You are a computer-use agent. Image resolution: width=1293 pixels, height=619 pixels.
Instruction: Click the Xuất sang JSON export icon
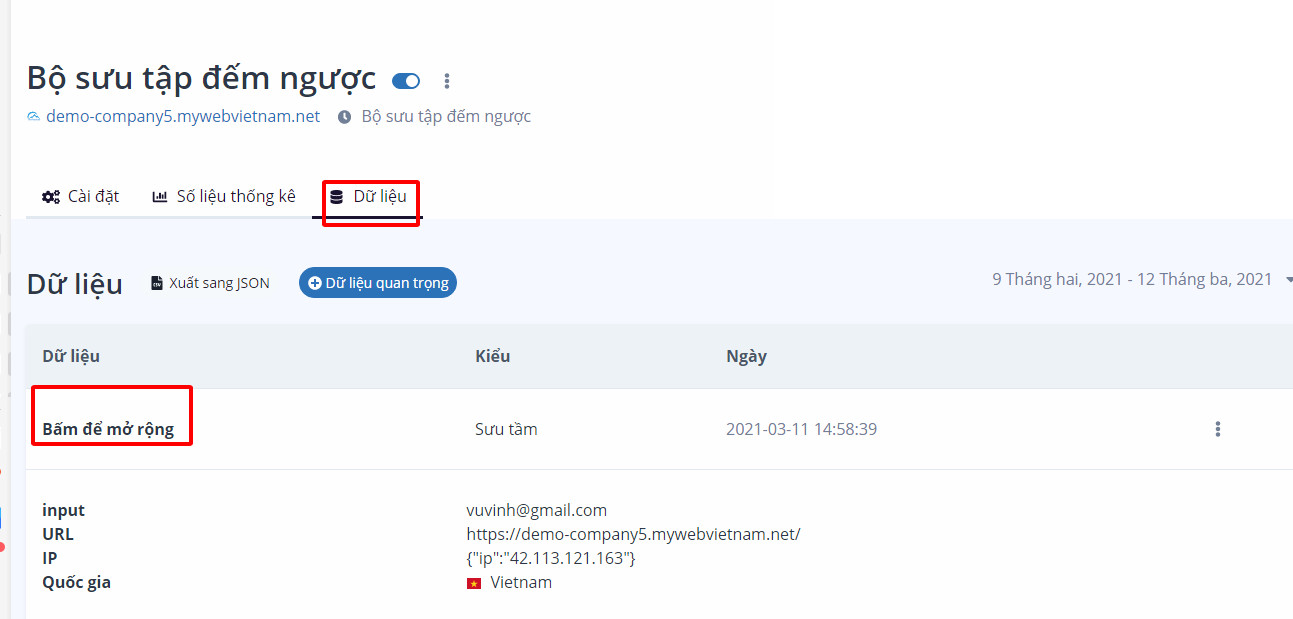(x=157, y=283)
